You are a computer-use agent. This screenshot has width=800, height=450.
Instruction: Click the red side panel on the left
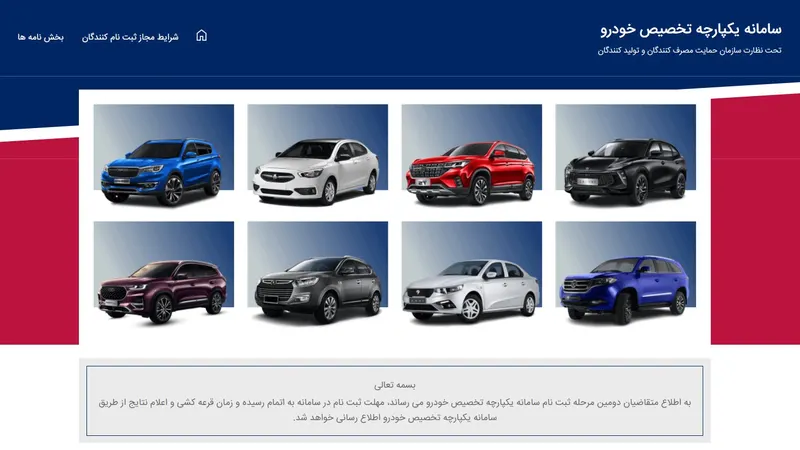(x=39, y=245)
